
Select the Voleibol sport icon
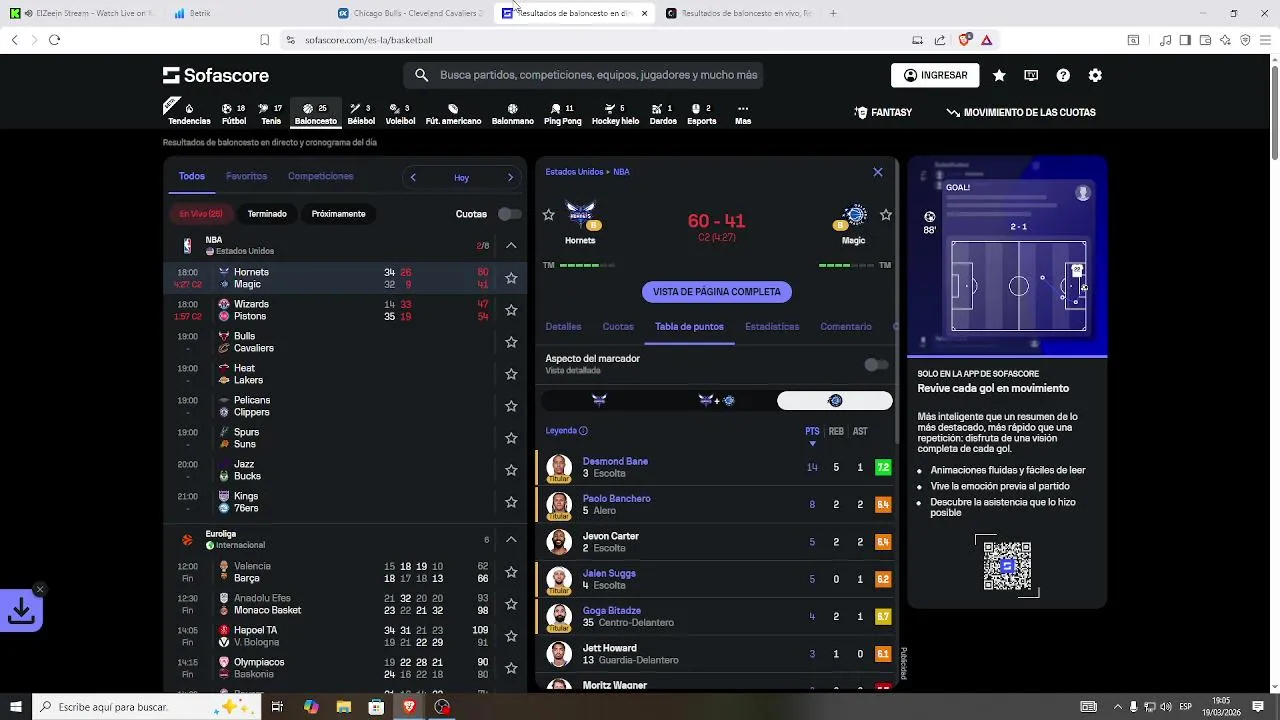point(400,114)
